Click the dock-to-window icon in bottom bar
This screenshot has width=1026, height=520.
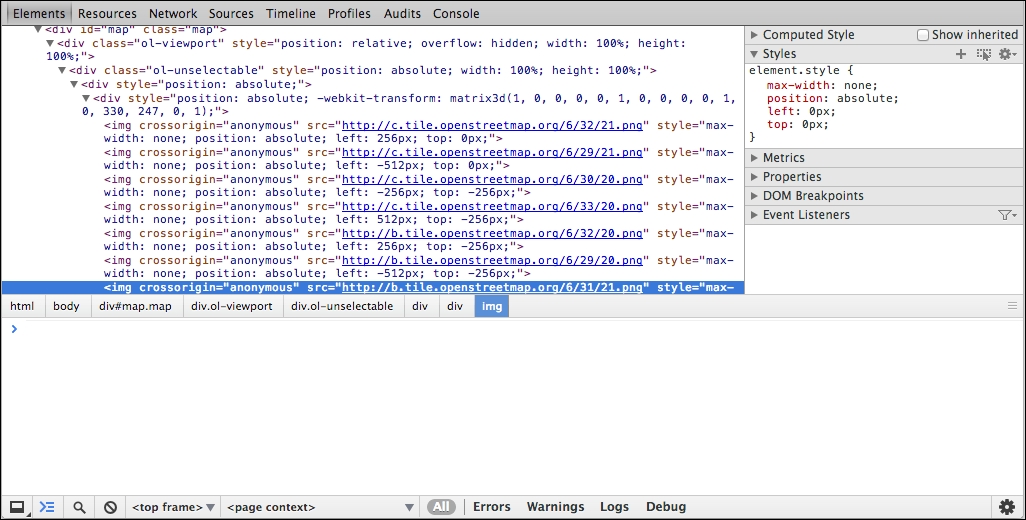(x=18, y=507)
